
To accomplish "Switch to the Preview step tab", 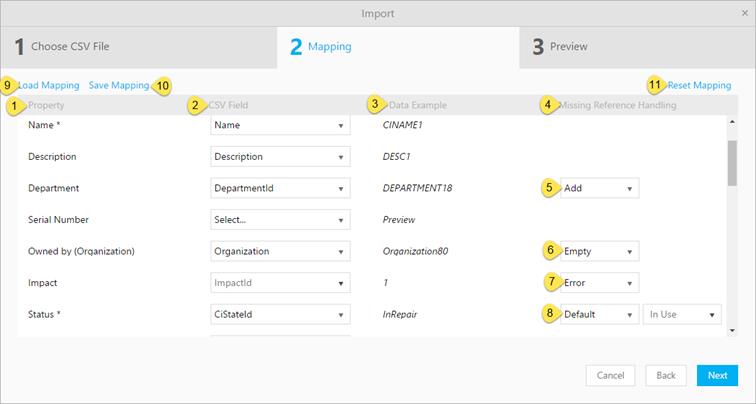I will tap(637, 46).
